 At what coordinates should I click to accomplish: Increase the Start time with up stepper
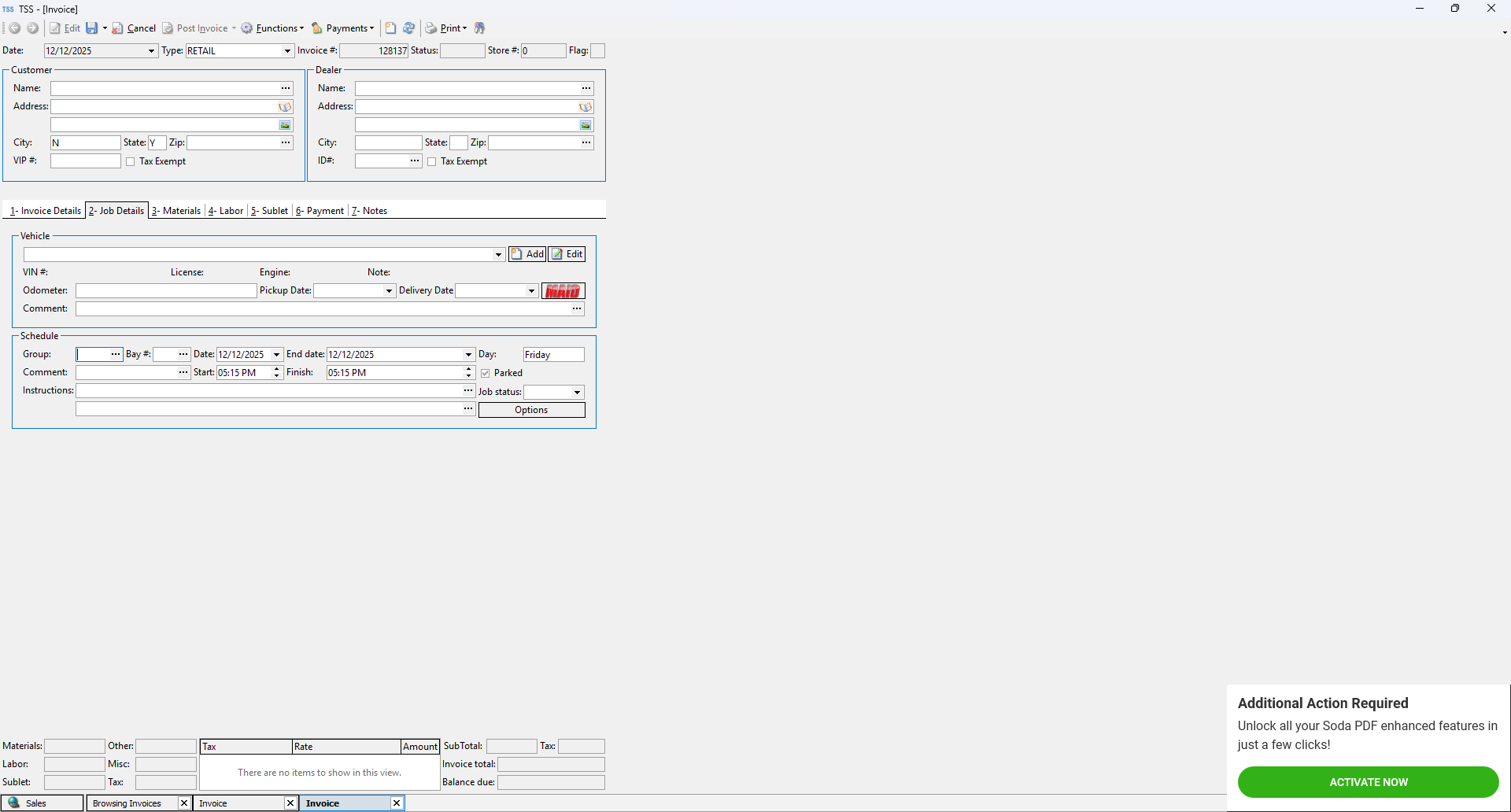(277, 369)
